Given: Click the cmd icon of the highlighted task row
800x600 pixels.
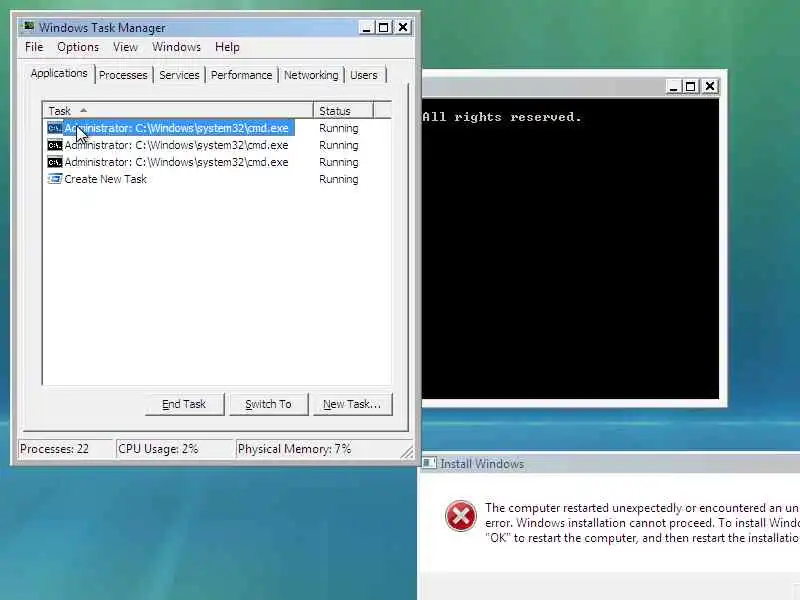Looking at the screenshot, I should pos(55,128).
